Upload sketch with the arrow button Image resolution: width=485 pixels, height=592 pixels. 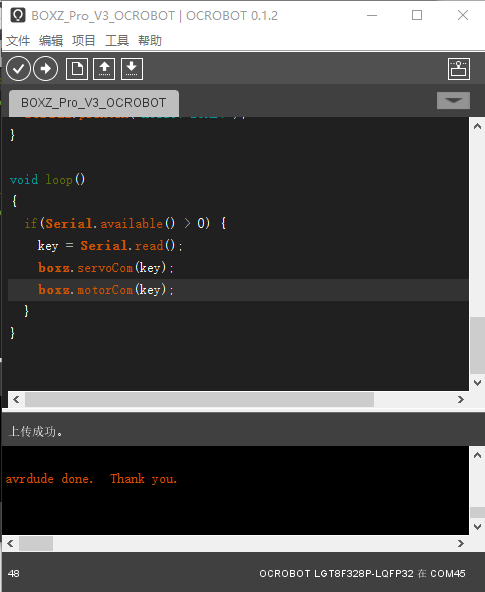(45, 69)
